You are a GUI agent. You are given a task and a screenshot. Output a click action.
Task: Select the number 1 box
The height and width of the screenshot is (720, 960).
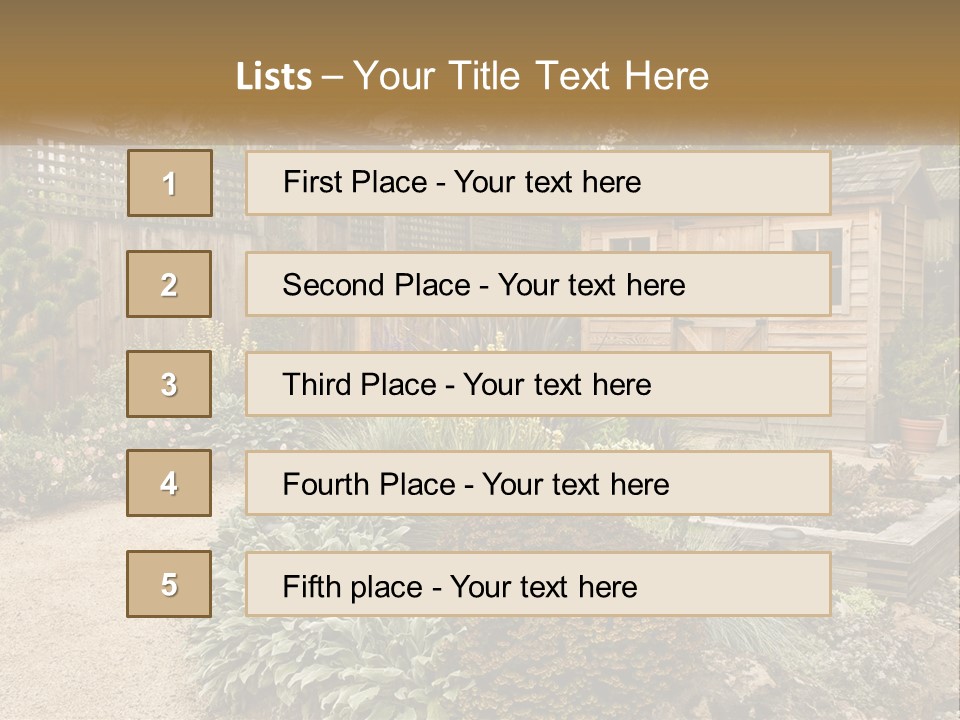[170, 183]
